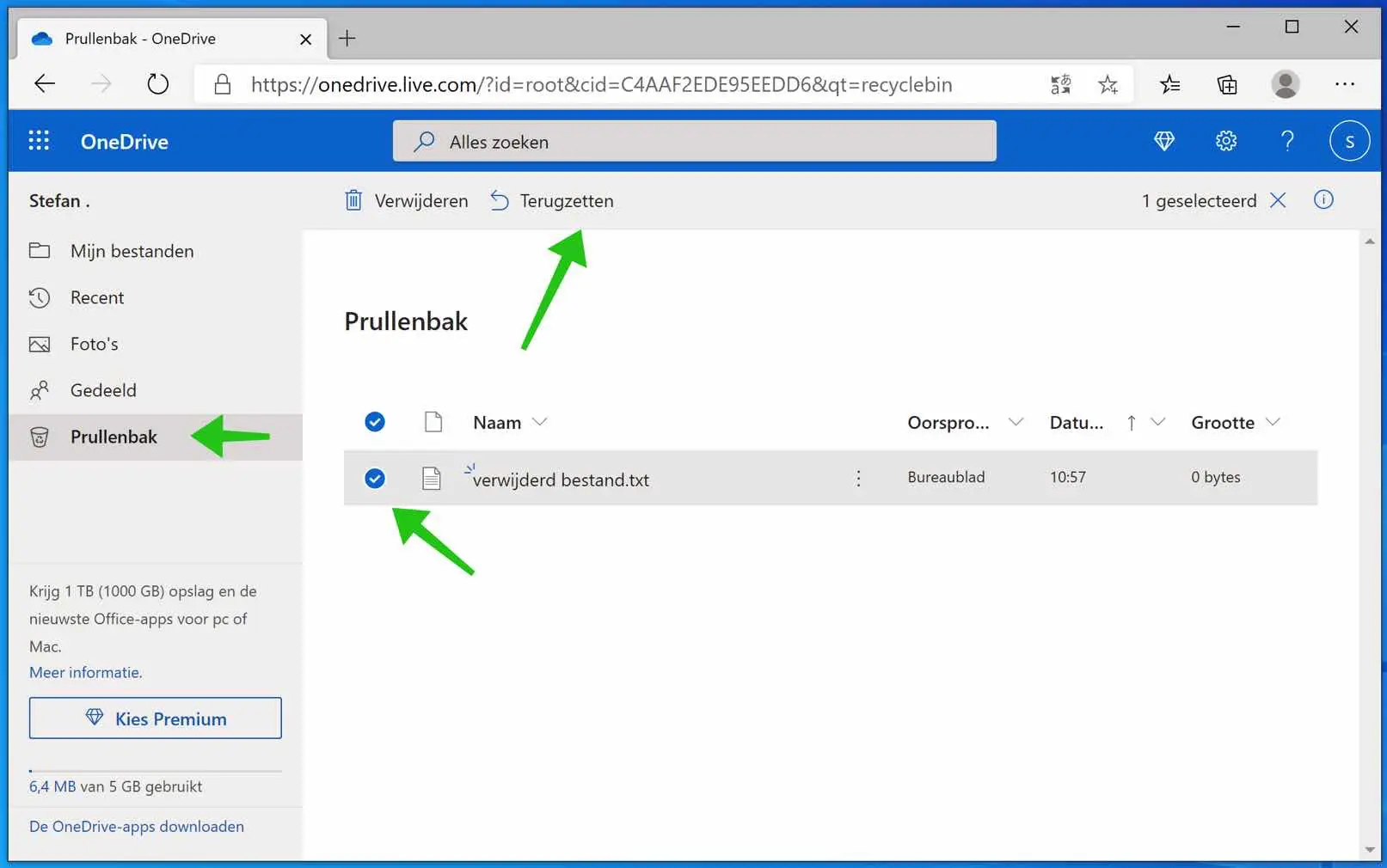Click the OneDrive title in header
1387x868 pixels.
(x=125, y=142)
